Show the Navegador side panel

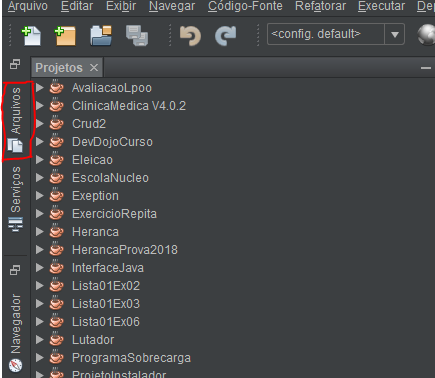[x=16, y=332]
